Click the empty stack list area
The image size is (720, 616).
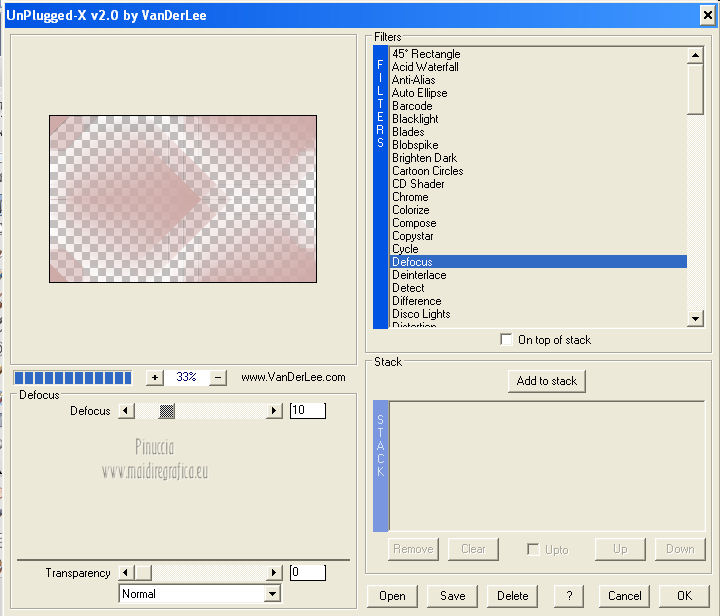click(x=547, y=466)
